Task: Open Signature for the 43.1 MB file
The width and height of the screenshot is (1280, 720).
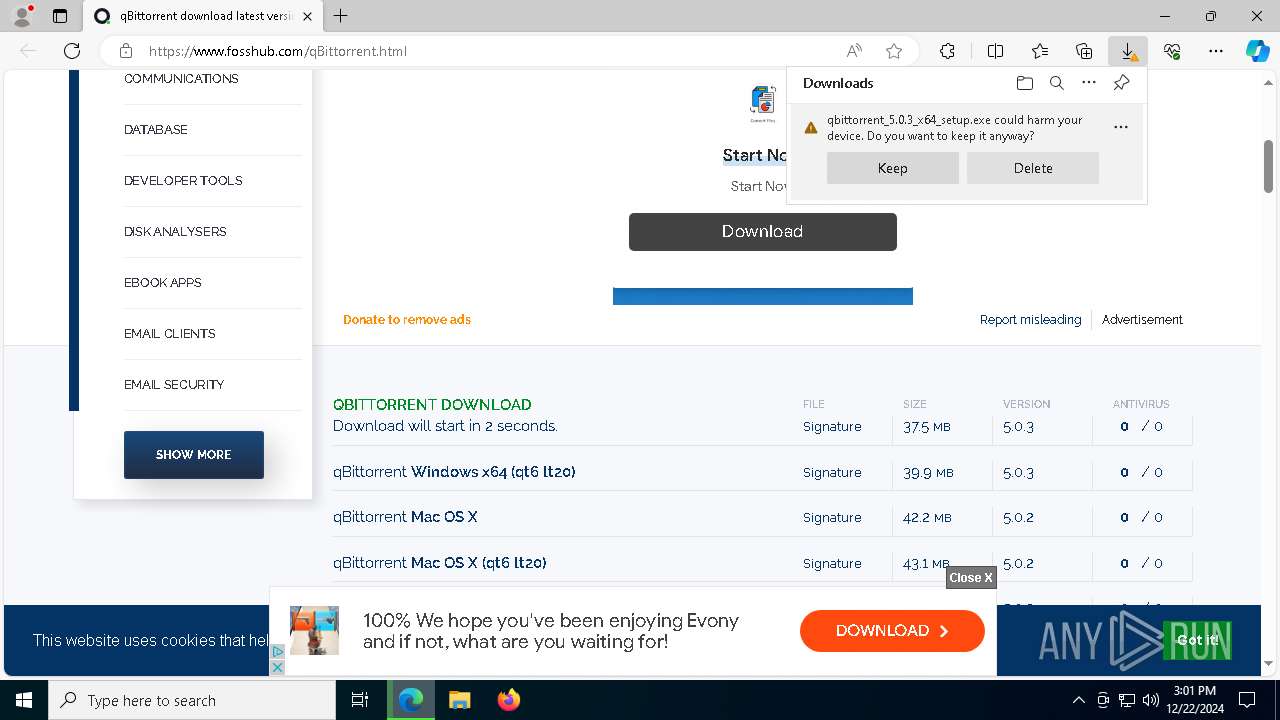Action: click(832, 564)
